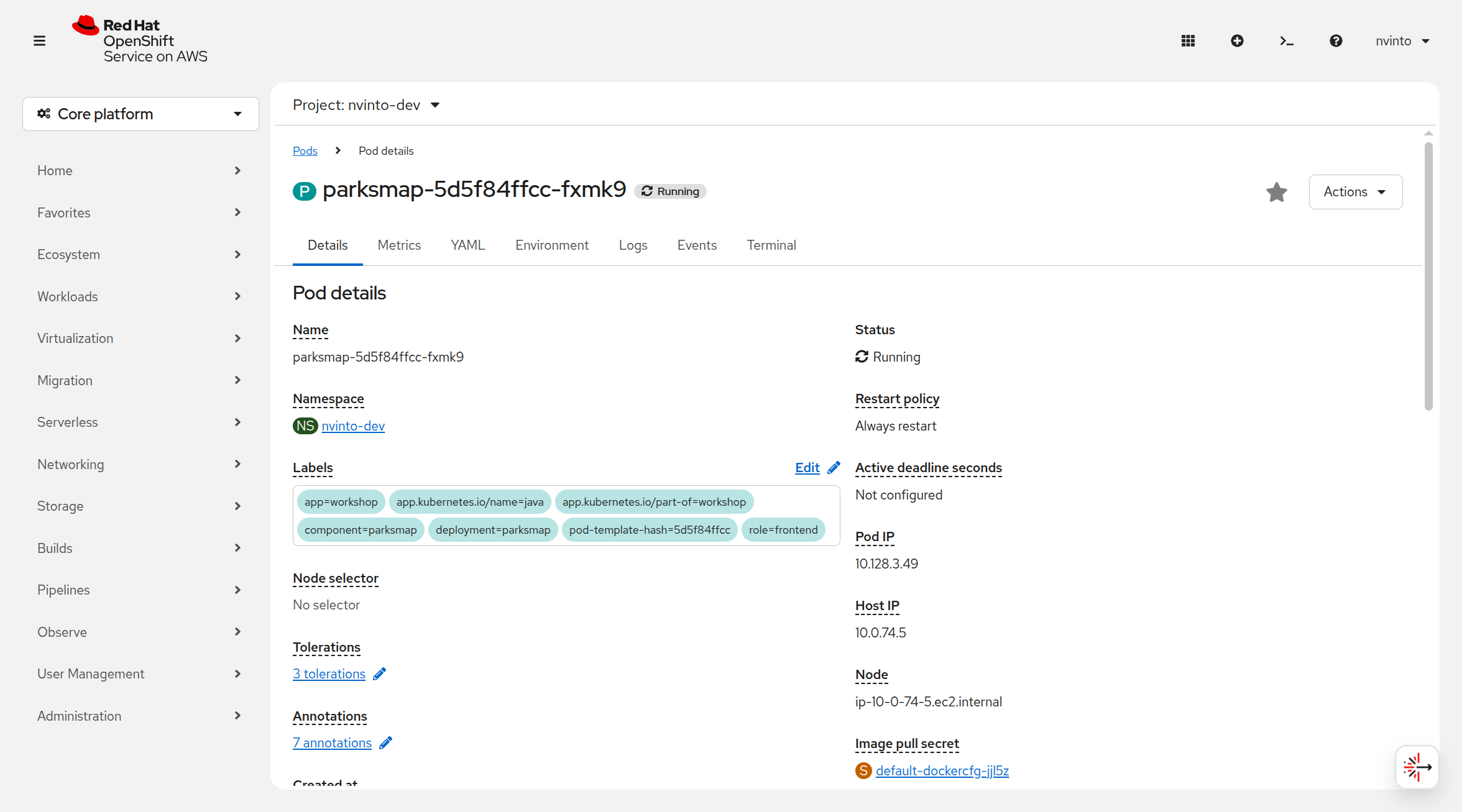Click the deployment=parksmap label chip
1462x812 pixels.
(x=493, y=530)
